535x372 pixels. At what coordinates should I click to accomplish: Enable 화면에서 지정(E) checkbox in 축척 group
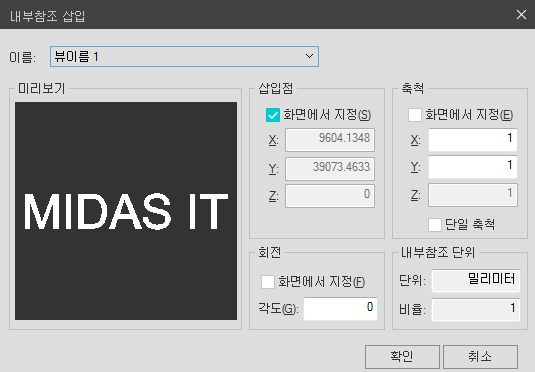pos(415,115)
